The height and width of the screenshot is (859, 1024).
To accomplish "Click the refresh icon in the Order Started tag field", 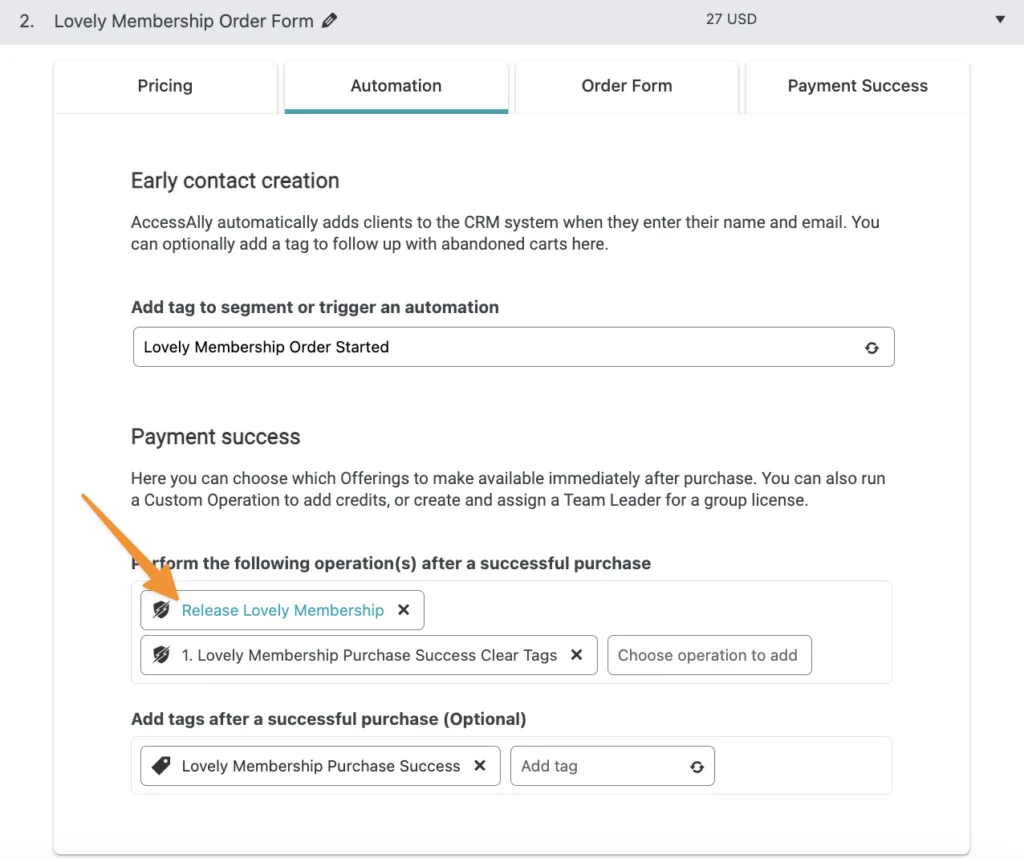I will tap(872, 347).
